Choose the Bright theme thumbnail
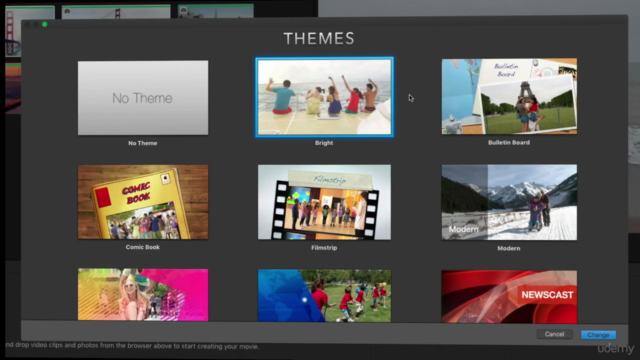 click(324, 97)
